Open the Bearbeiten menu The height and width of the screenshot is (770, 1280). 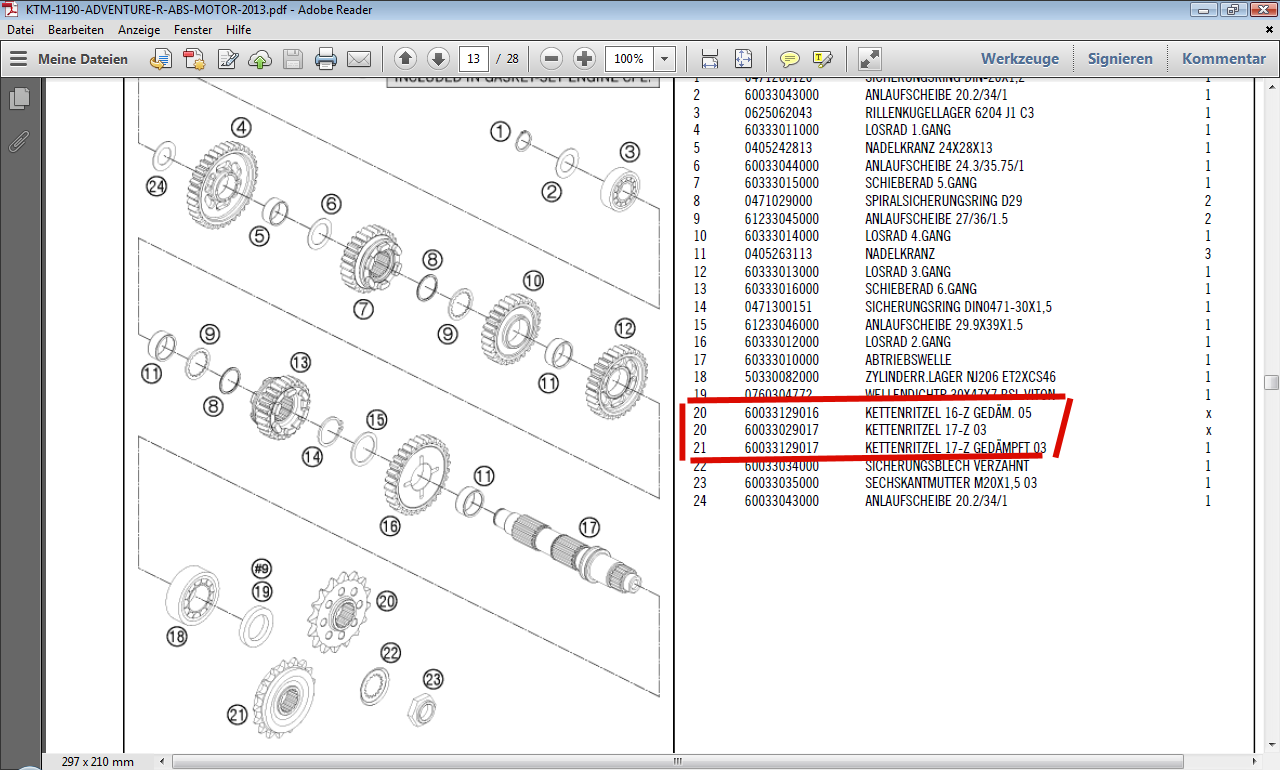click(75, 30)
